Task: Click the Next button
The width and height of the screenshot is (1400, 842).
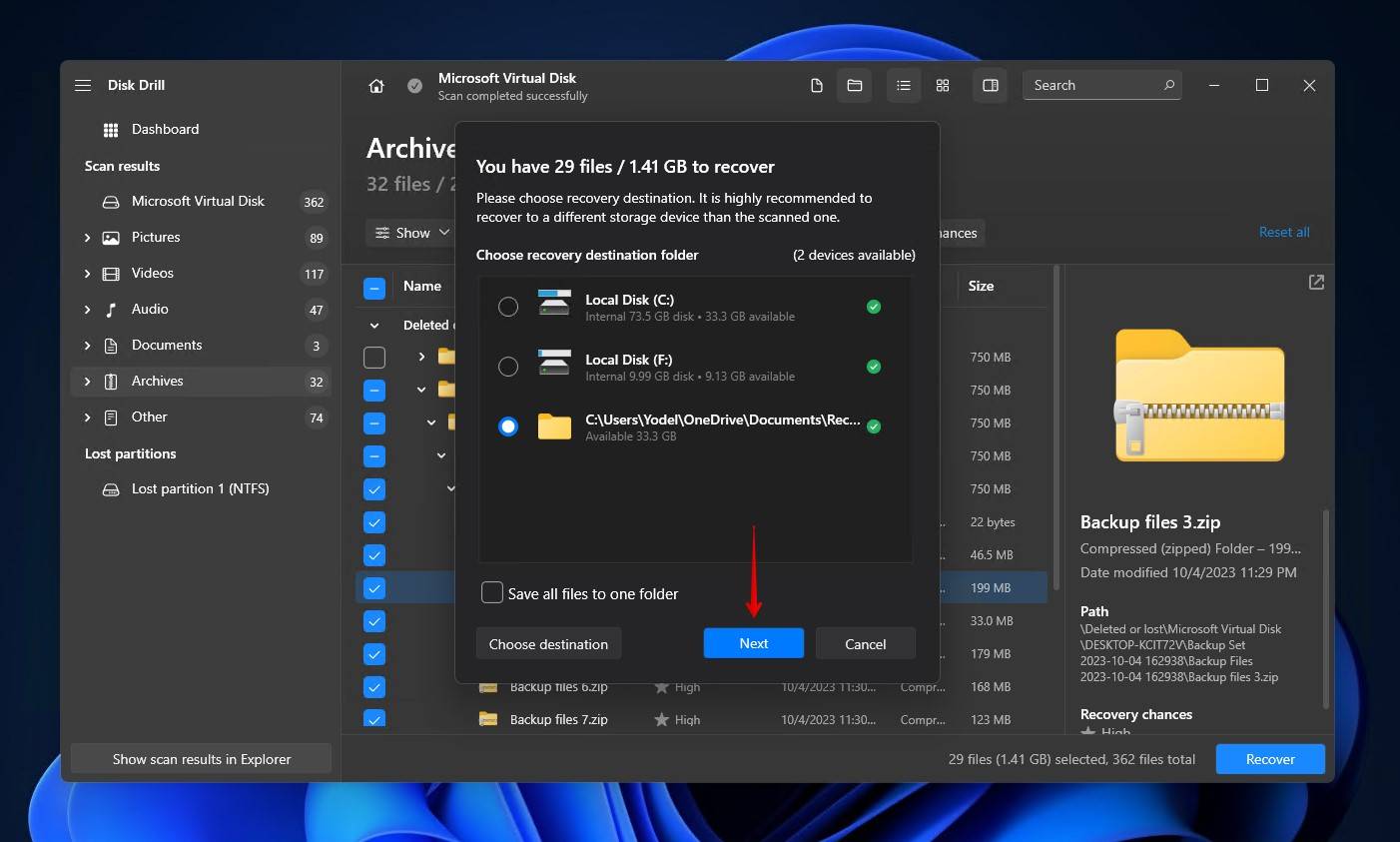Action: click(753, 644)
